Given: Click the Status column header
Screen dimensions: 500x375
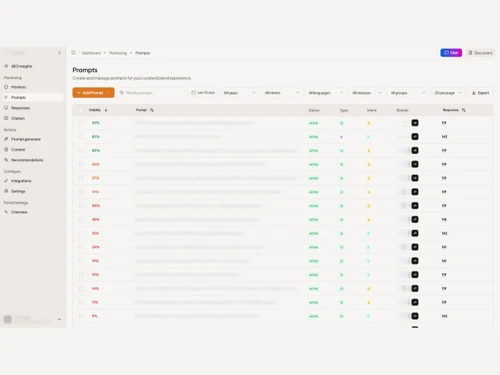Looking at the screenshot, I should (x=314, y=110).
